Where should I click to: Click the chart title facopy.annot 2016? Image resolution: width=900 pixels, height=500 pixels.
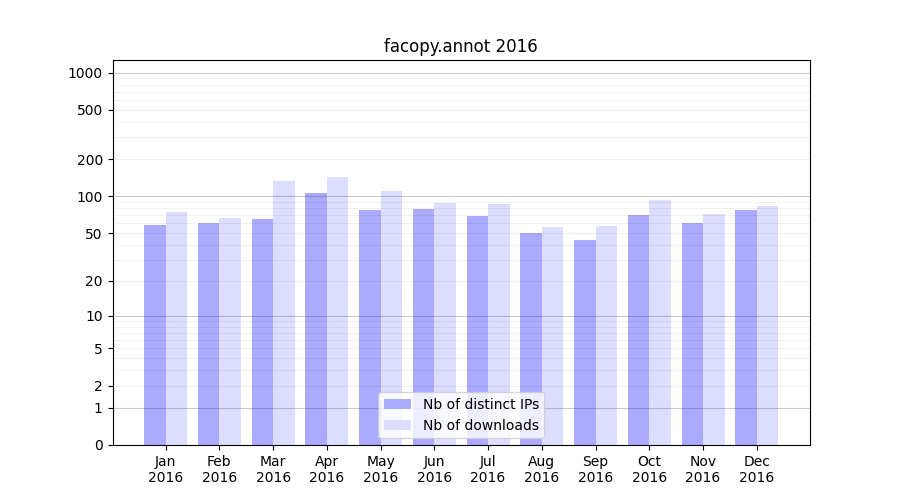point(460,46)
